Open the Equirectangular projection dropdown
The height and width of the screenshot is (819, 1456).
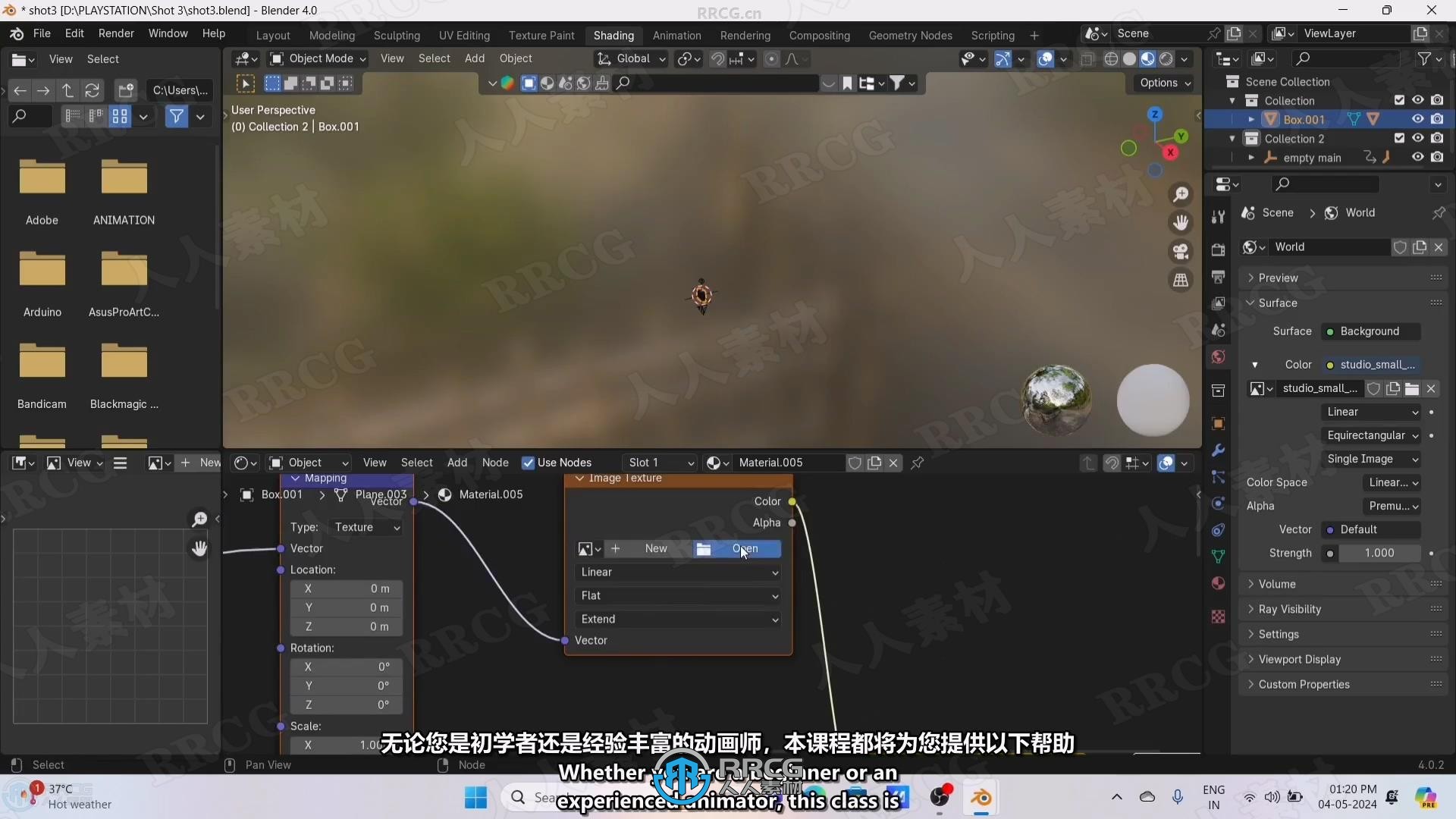[1371, 436]
